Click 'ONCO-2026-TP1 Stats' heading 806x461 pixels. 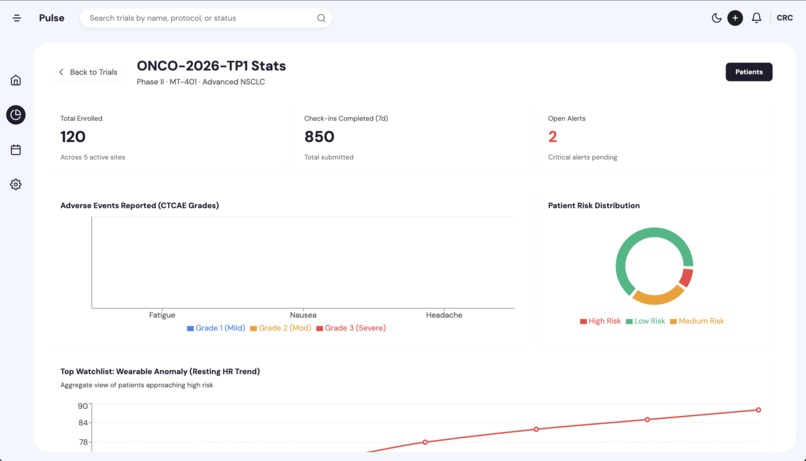pos(211,66)
